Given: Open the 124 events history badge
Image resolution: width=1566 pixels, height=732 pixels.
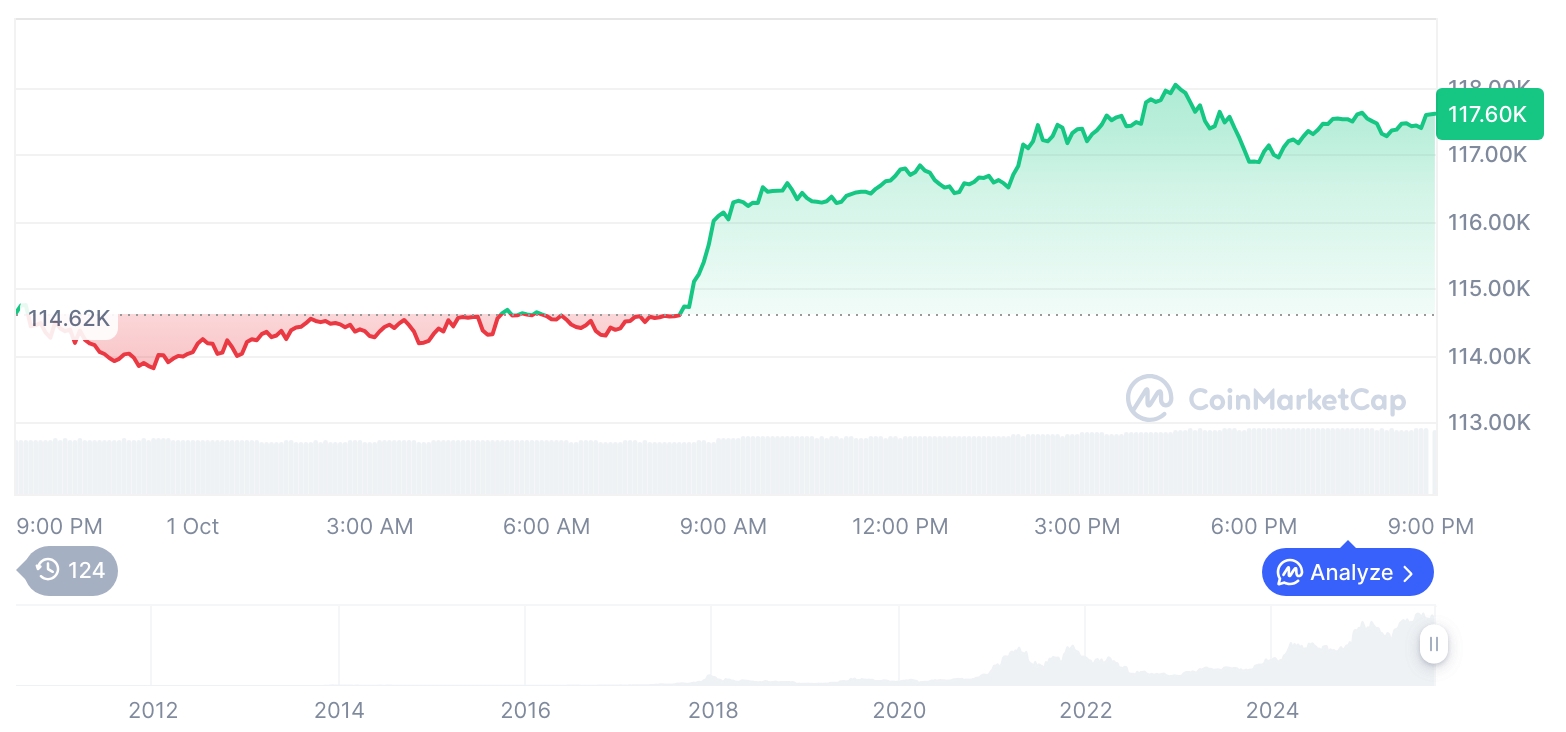Looking at the screenshot, I should (x=70, y=571).
